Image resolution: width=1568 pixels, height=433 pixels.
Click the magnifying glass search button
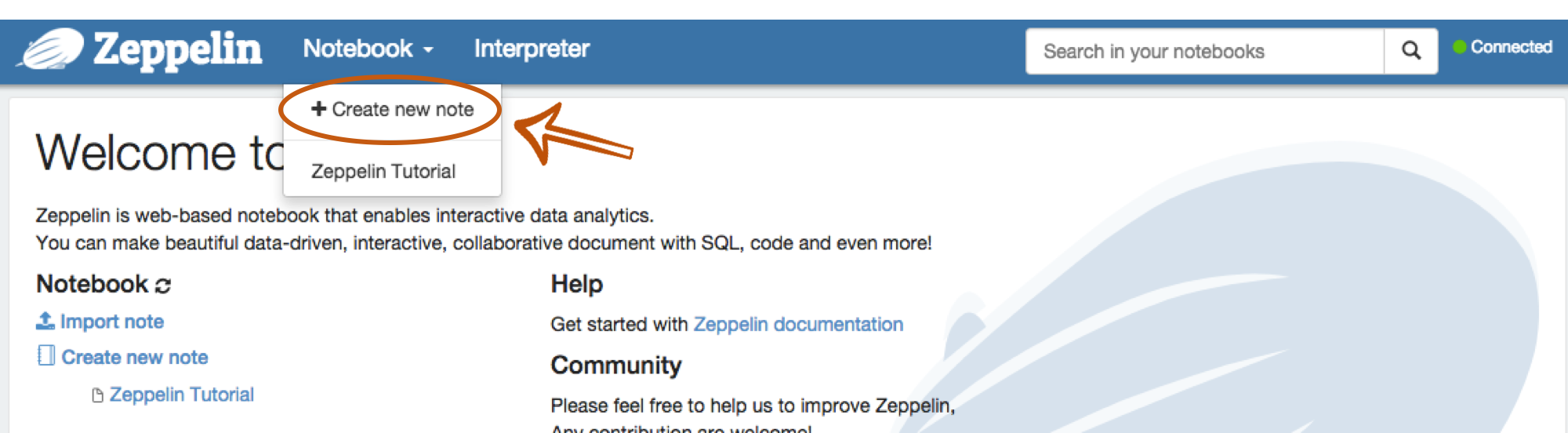coord(1410,52)
